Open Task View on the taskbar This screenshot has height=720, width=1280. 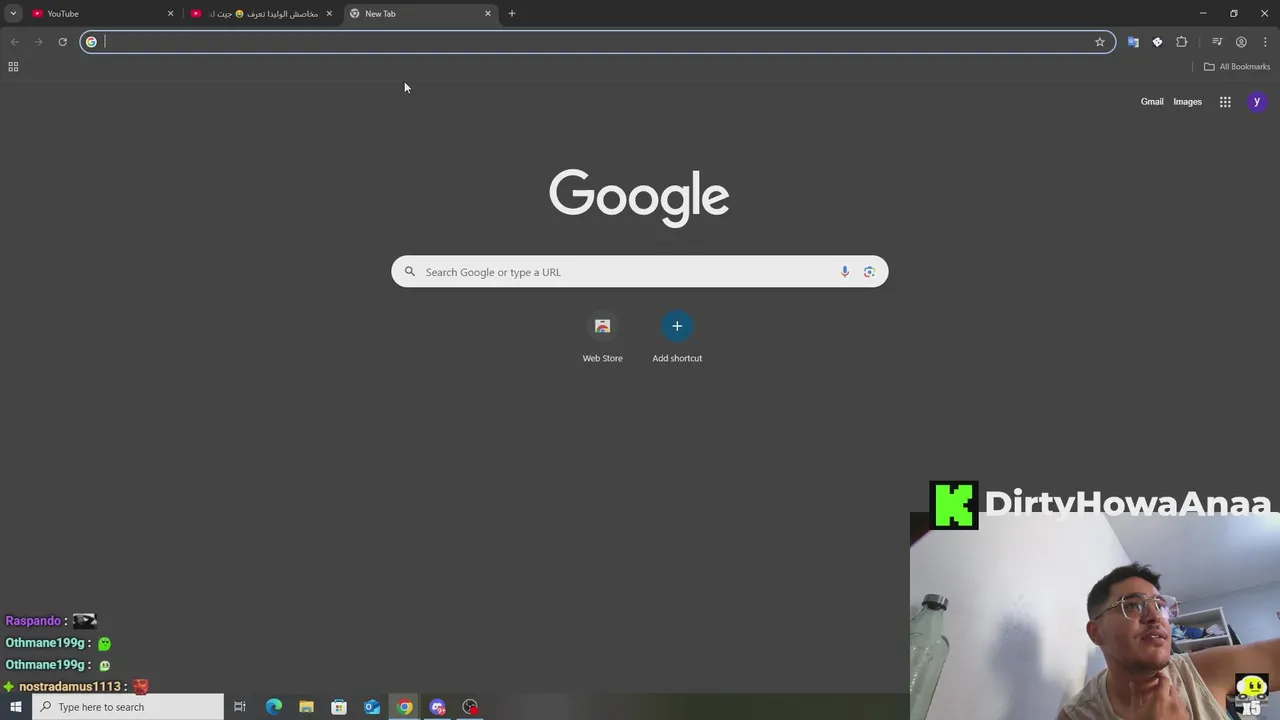[x=240, y=707]
